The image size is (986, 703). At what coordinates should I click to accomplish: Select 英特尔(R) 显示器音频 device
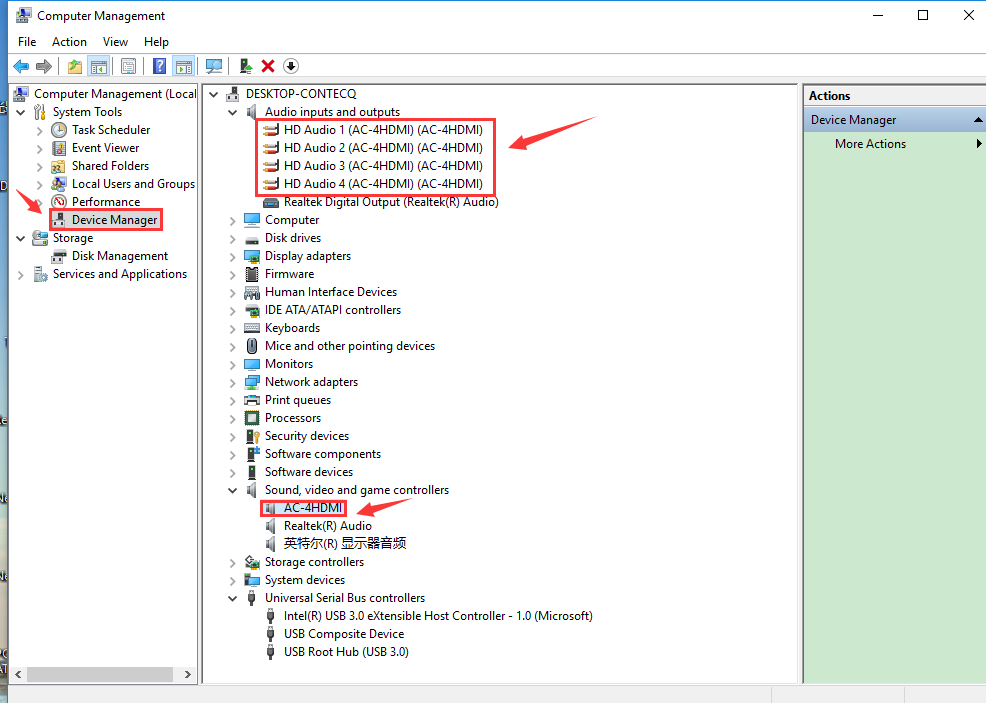click(345, 544)
